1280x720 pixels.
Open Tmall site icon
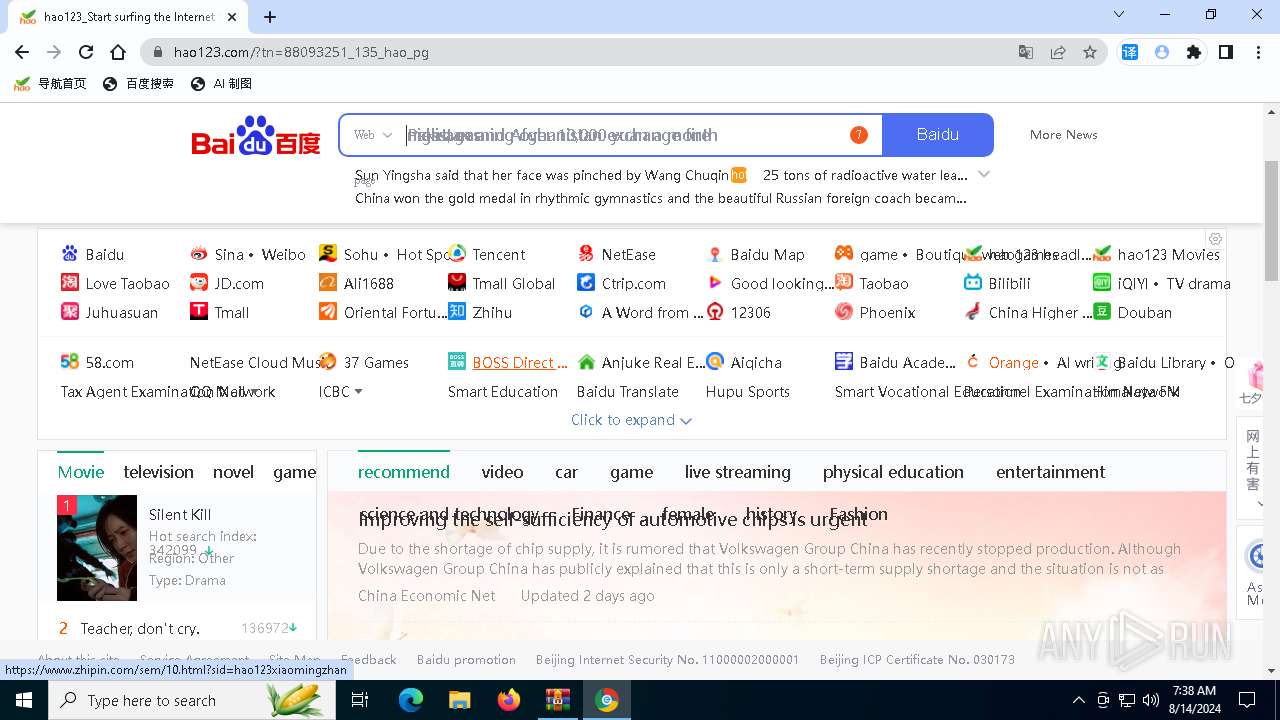point(199,312)
